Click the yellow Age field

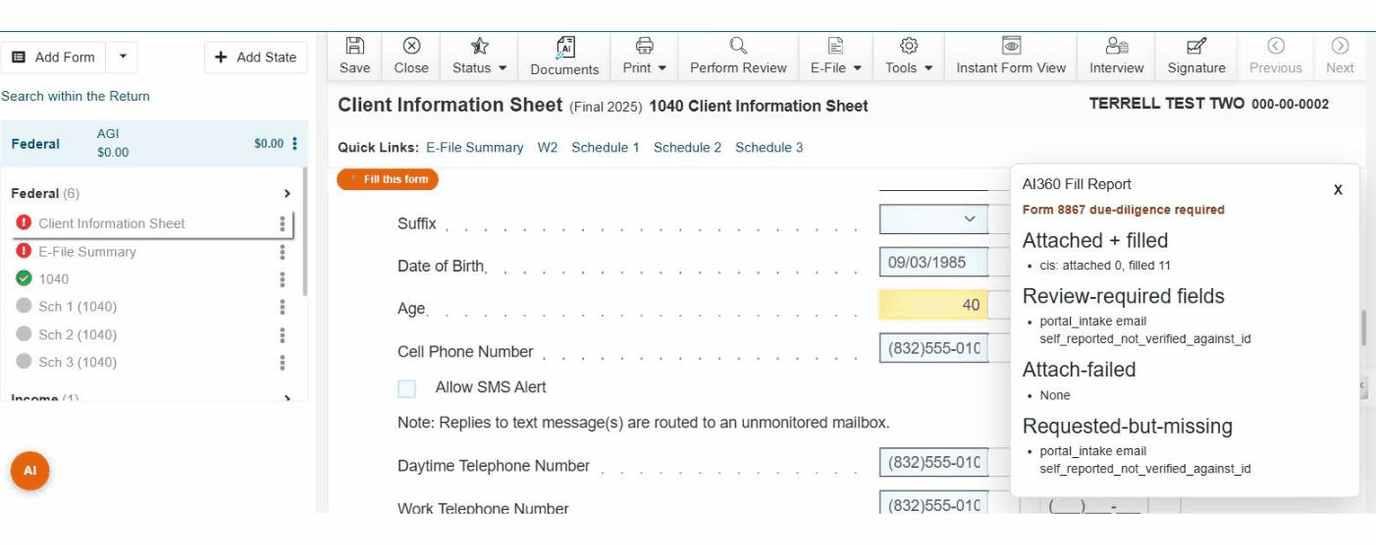[x=933, y=305]
